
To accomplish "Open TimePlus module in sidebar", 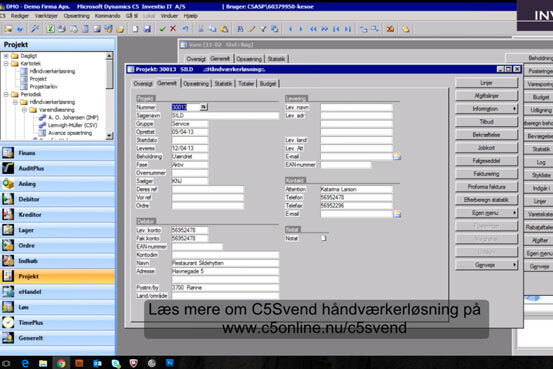I will (x=58, y=322).
